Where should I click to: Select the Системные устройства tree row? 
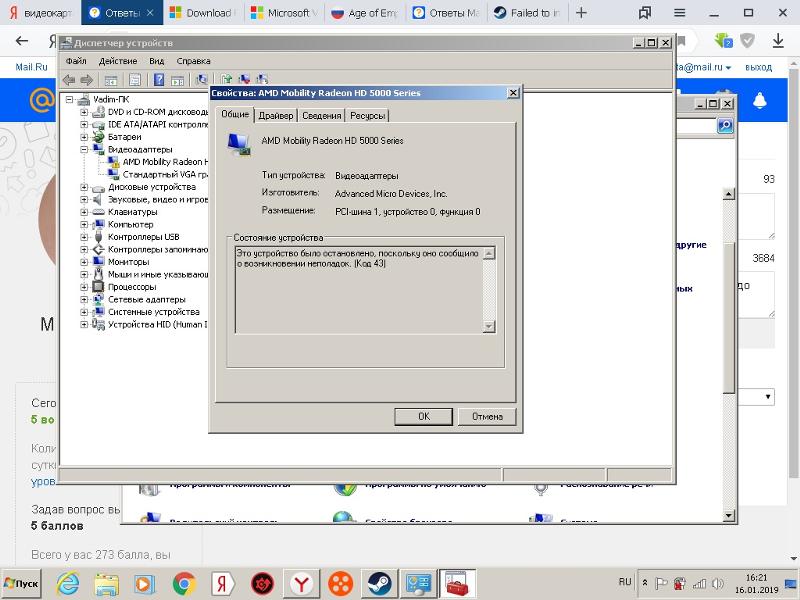click(x=154, y=312)
